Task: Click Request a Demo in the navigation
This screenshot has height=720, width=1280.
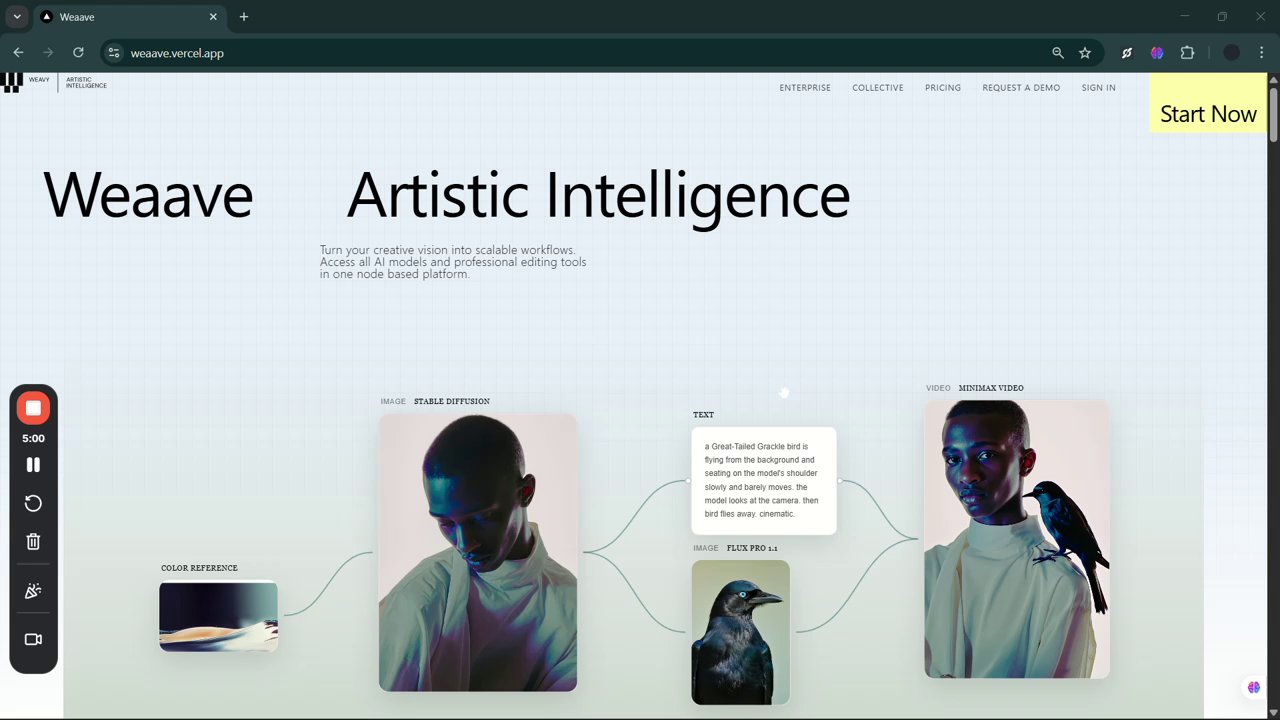Action: [x=1021, y=88]
